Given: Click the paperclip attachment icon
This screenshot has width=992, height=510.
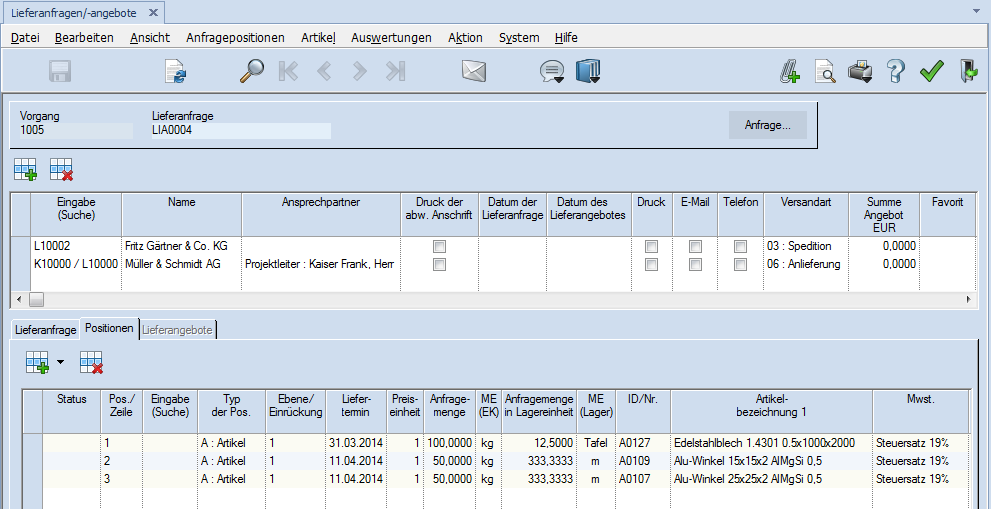Looking at the screenshot, I should click(790, 71).
